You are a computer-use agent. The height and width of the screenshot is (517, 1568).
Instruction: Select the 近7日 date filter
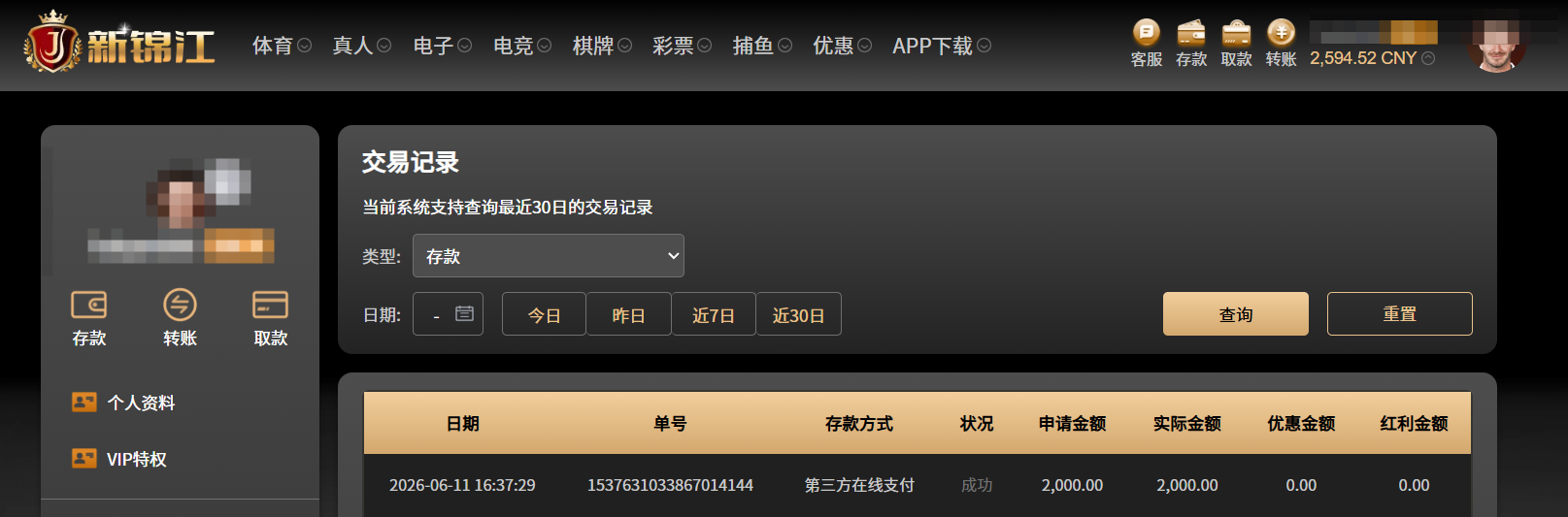(714, 314)
